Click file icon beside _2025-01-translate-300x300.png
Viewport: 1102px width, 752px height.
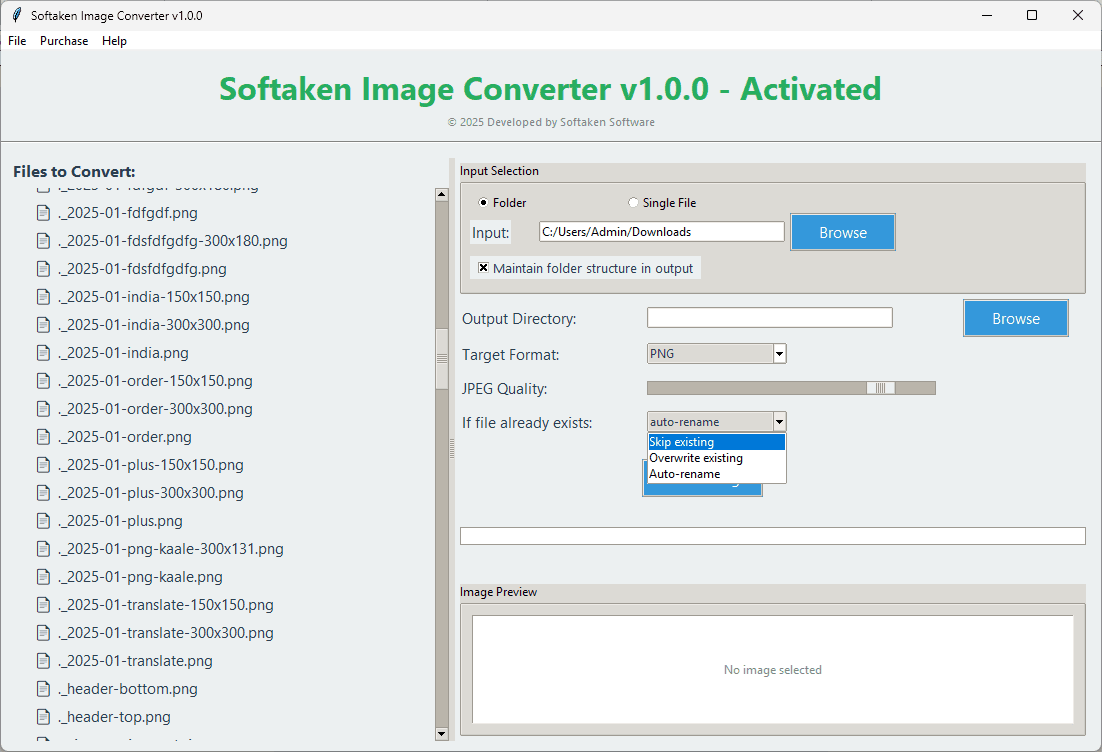point(44,633)
